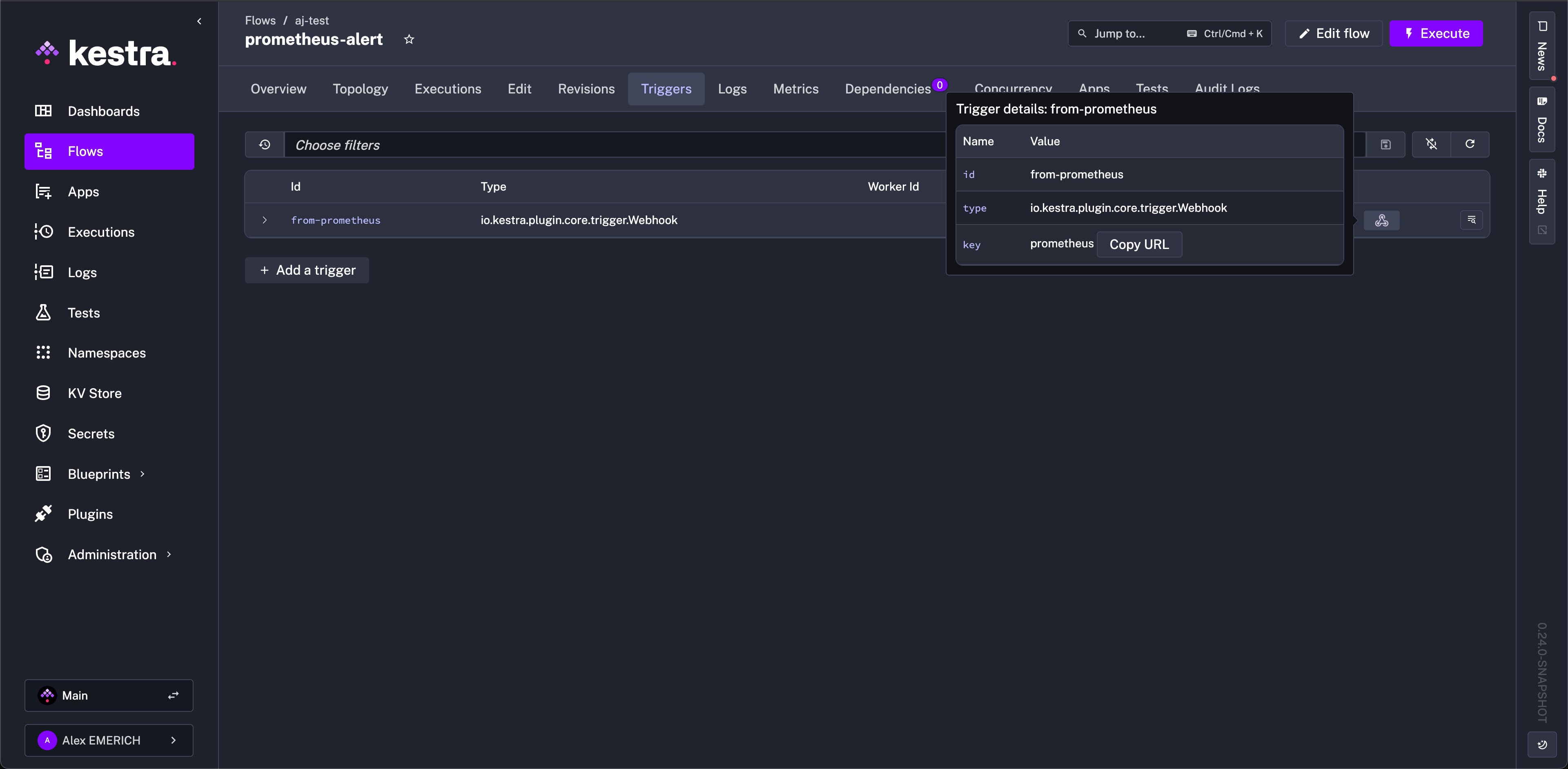Click the webhook trigger icon in details row
The height and width of the screenshot is (769, 1568).
tap(1382, 220)
